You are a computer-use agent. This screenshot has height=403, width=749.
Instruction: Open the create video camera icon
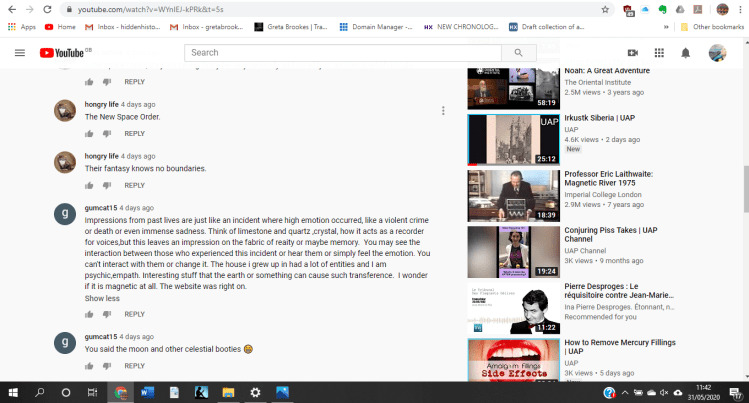pos(632,53)
